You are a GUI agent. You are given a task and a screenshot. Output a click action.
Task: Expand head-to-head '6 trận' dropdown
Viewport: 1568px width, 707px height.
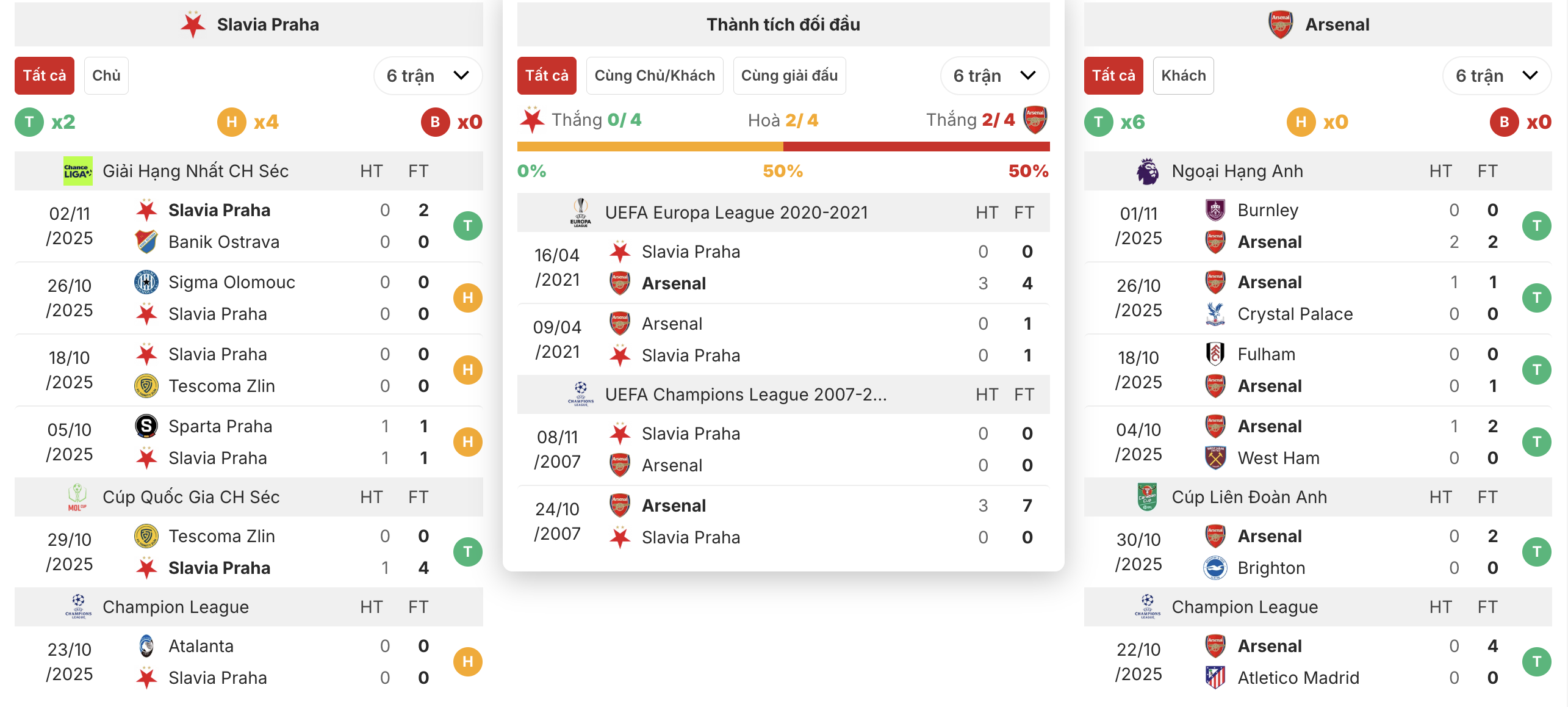point(994,76)
